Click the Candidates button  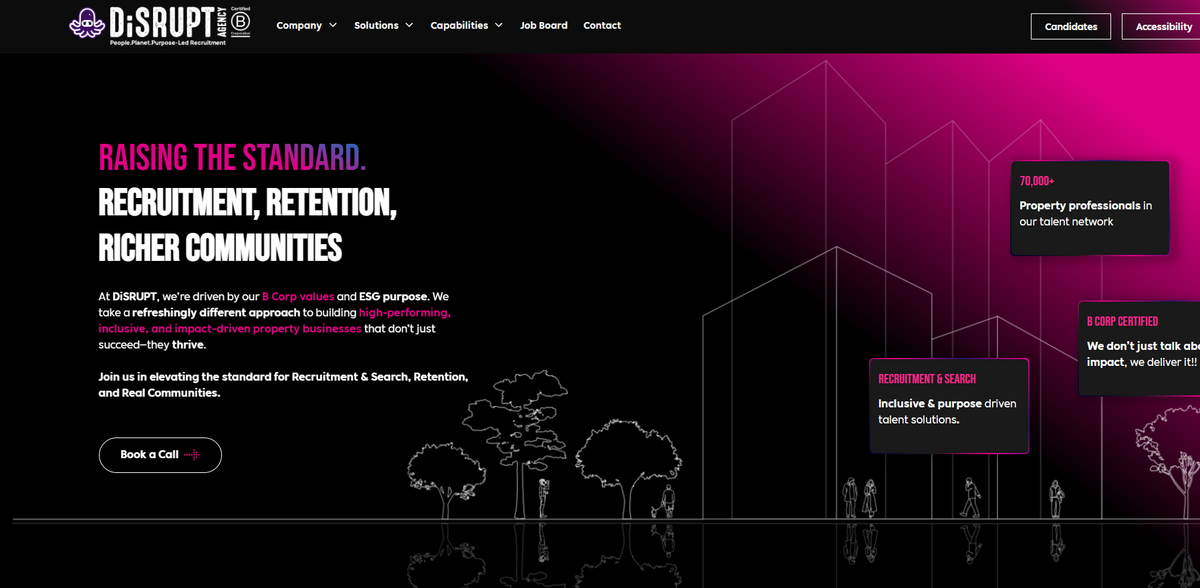[x=1070, y=27]
